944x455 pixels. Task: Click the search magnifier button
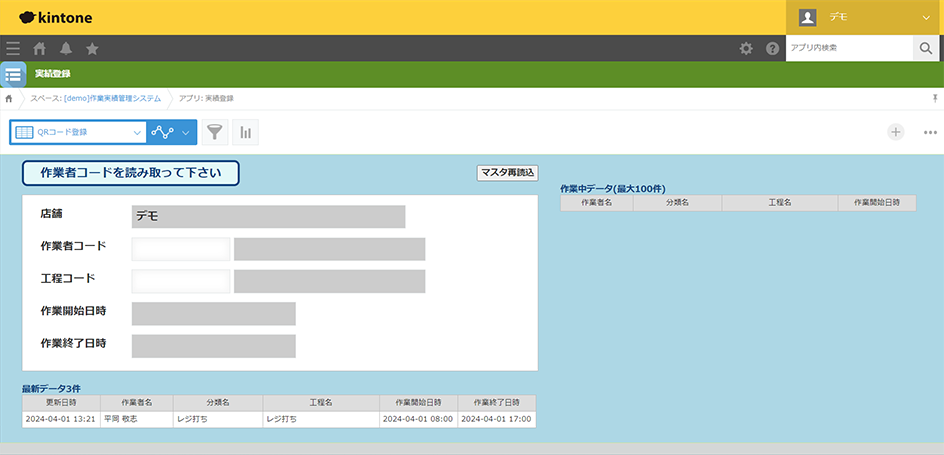pos(926,48)
